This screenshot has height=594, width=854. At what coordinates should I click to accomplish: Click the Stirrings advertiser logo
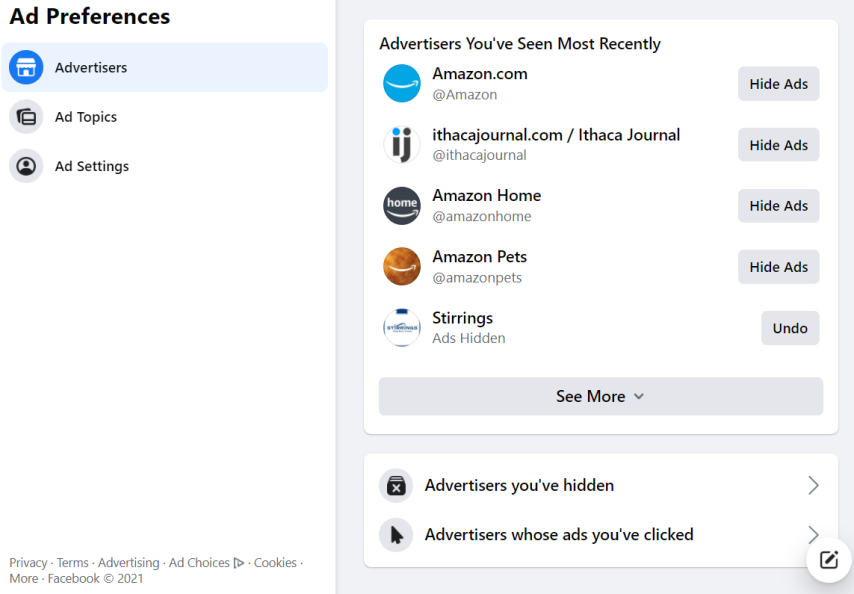(402, 328)
